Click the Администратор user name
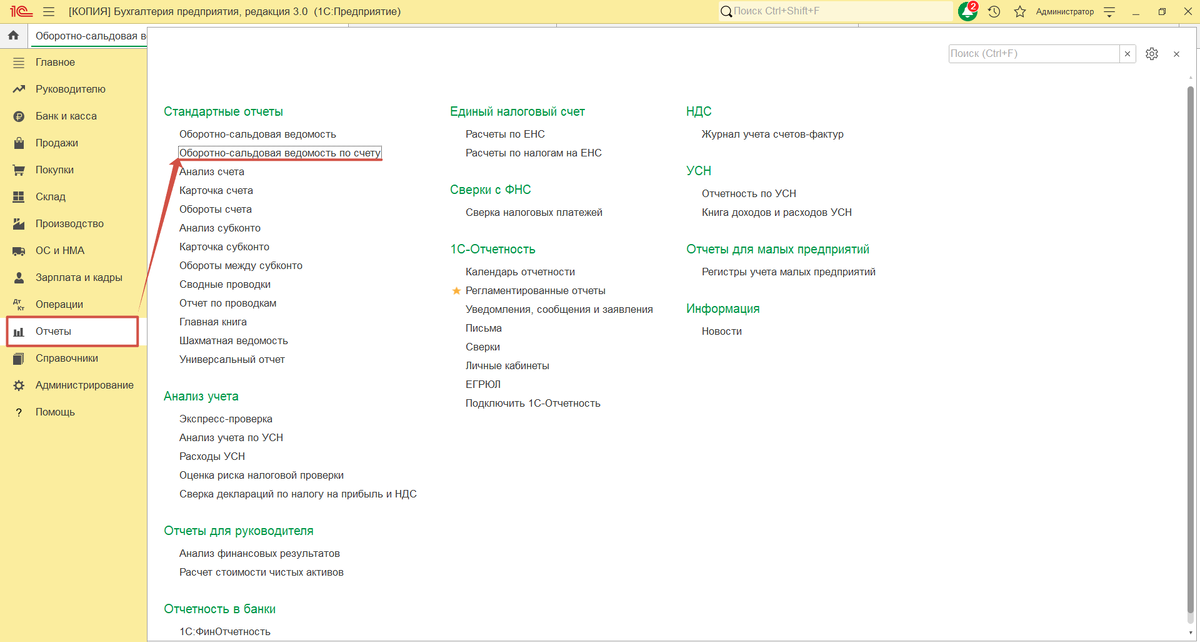Screen dimensions: 1200x642 [x=1065, y=12]
